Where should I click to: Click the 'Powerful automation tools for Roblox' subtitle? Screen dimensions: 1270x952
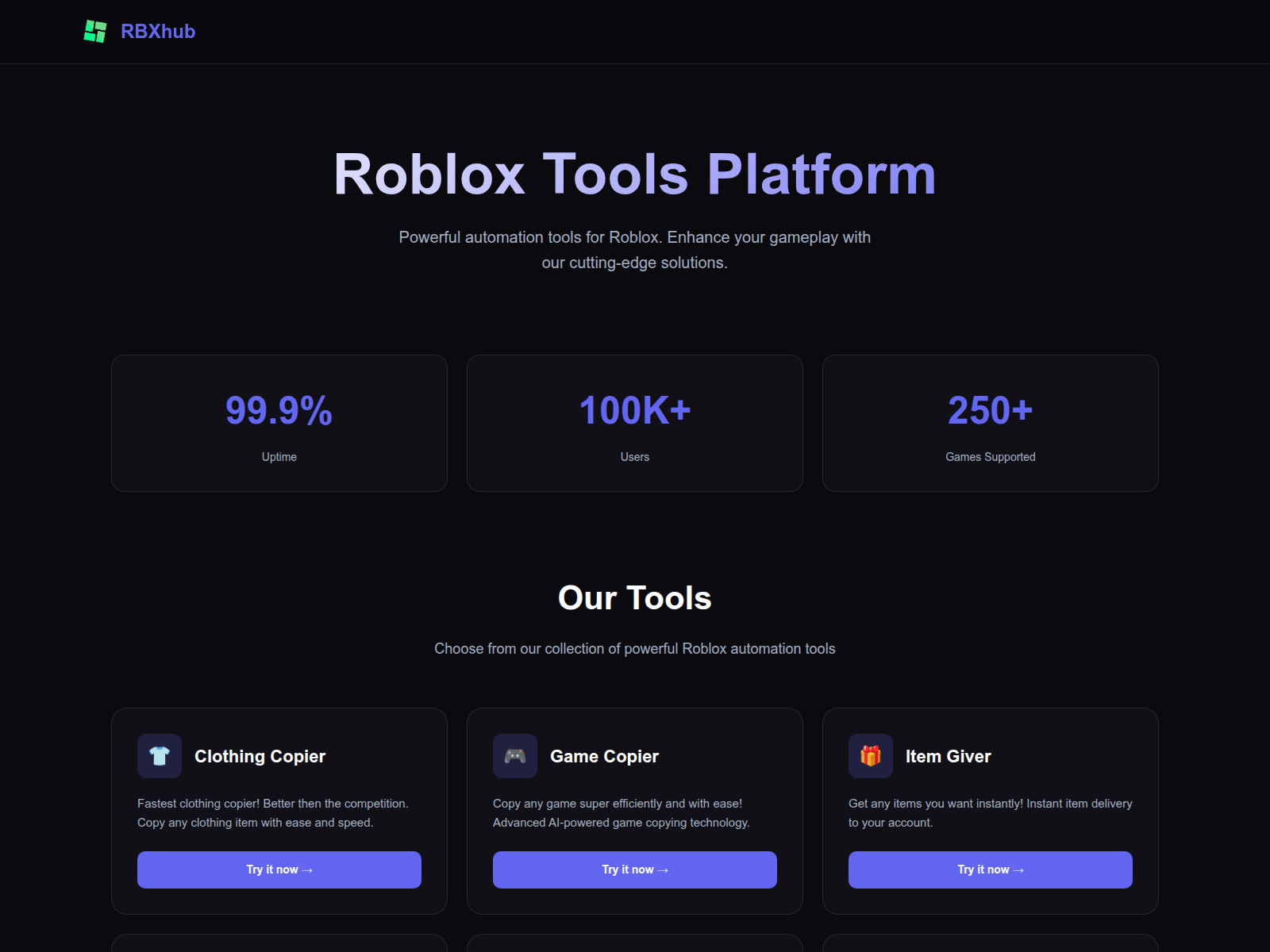click(635, 250)
